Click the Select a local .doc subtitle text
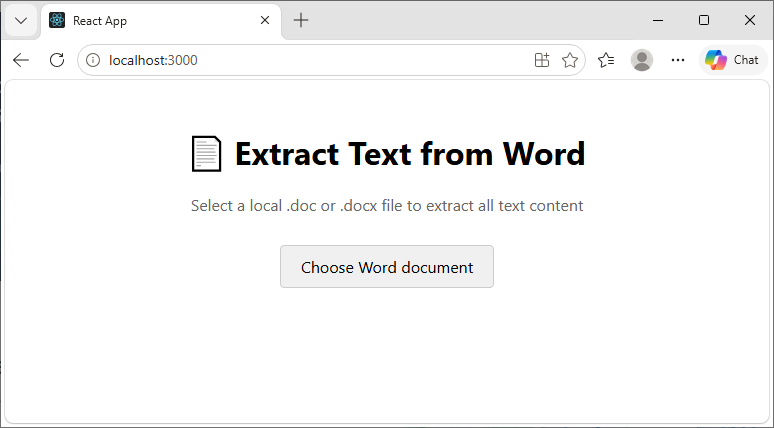The height and width of the screenshot is (428, 774). [x=387, y=205]
